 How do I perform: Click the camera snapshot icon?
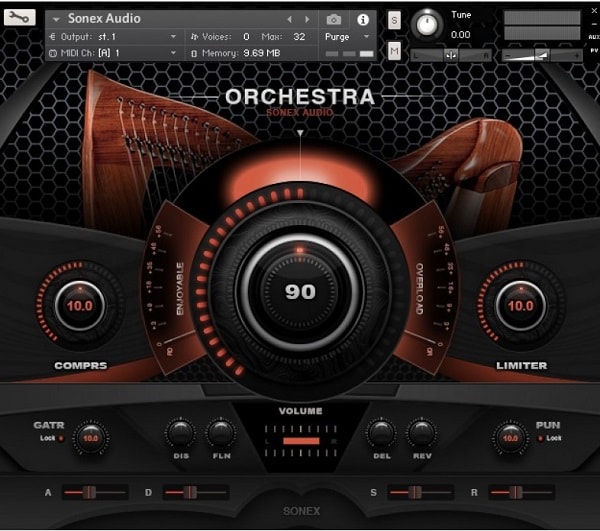coord(334,20)
